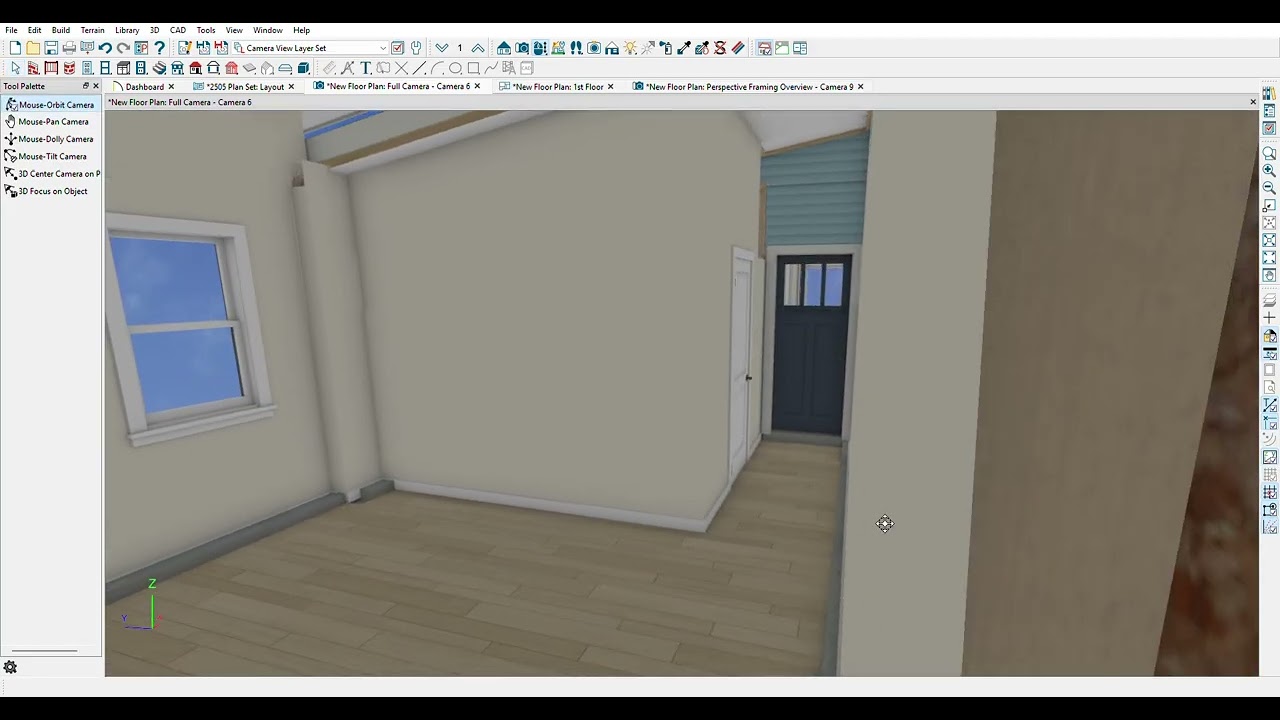The image size is (1280, 720).
Task: Toggle the Layer Display Options checkbox icon
Action: click(397, 48)
